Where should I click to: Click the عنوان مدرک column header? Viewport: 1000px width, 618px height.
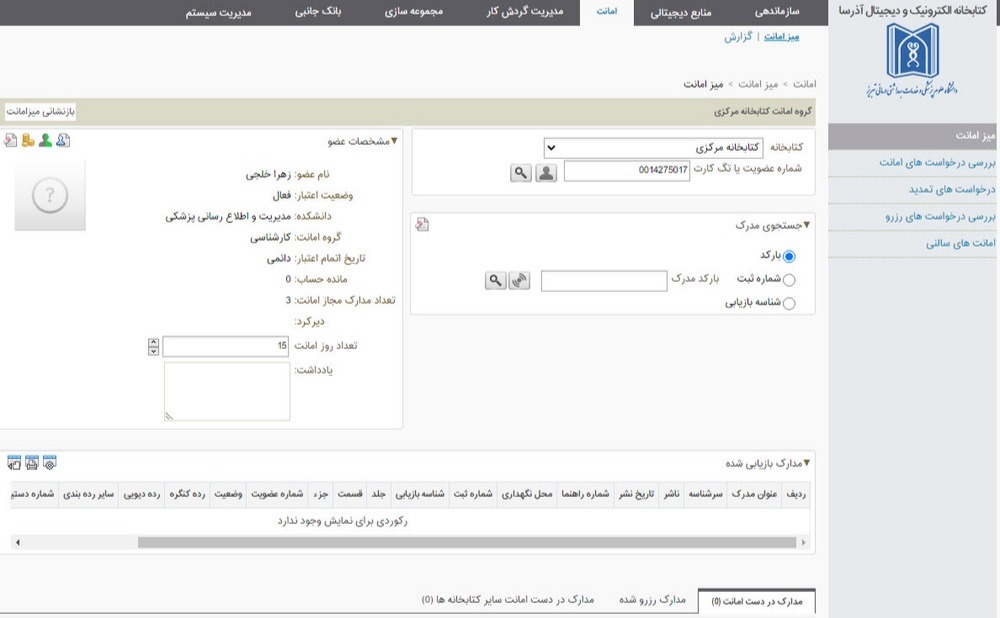point(754,494)
